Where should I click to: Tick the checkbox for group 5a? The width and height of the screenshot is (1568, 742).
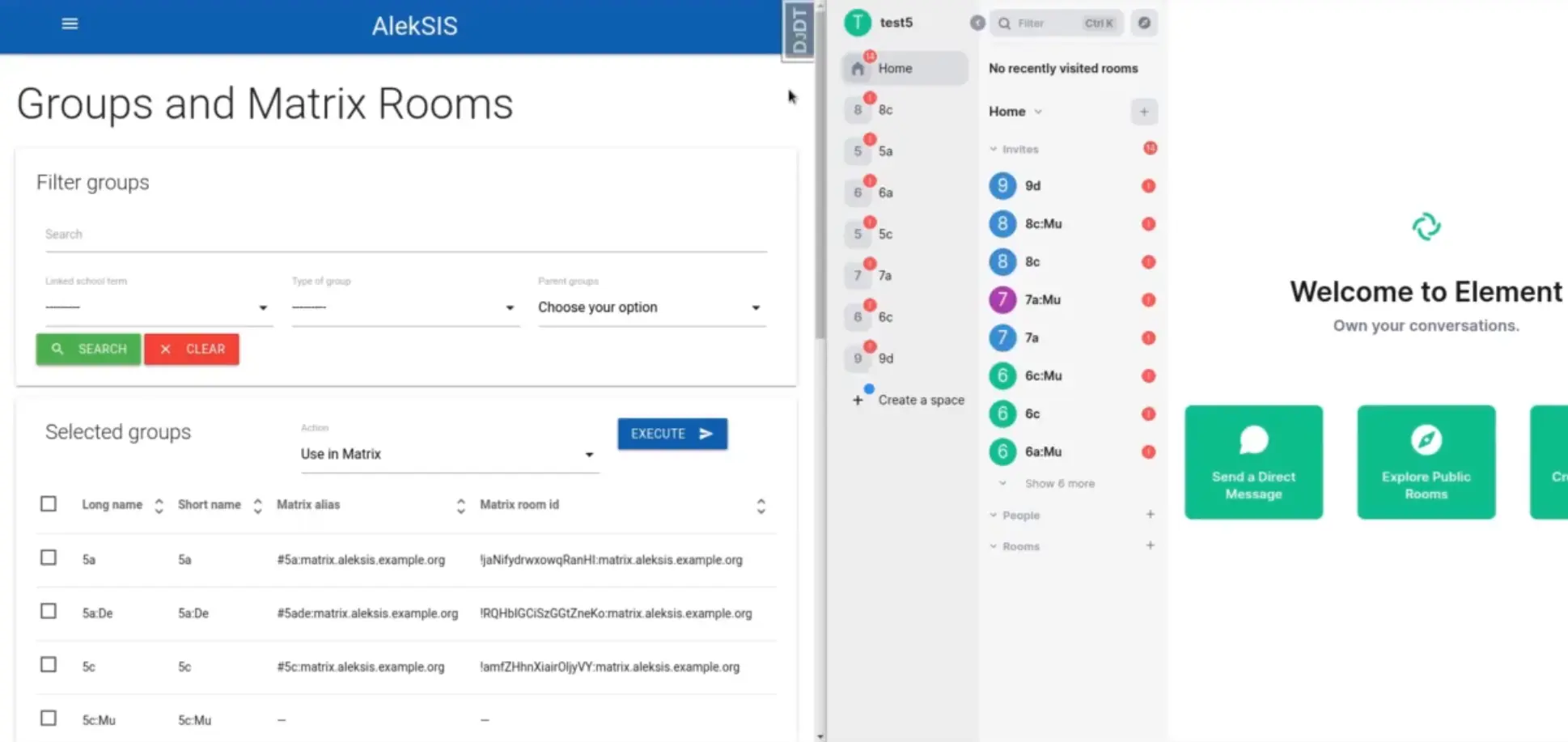coord(49,558)
